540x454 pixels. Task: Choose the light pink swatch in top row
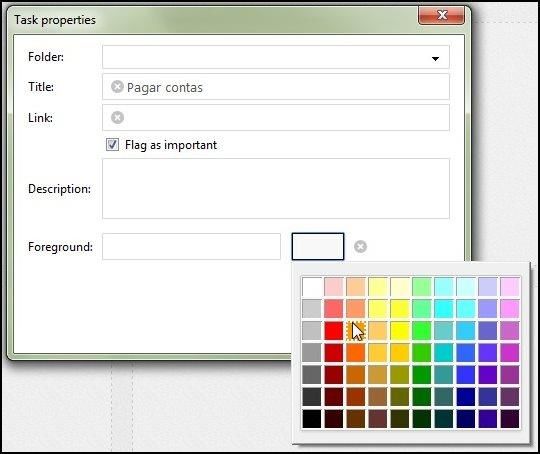[334, 287]
